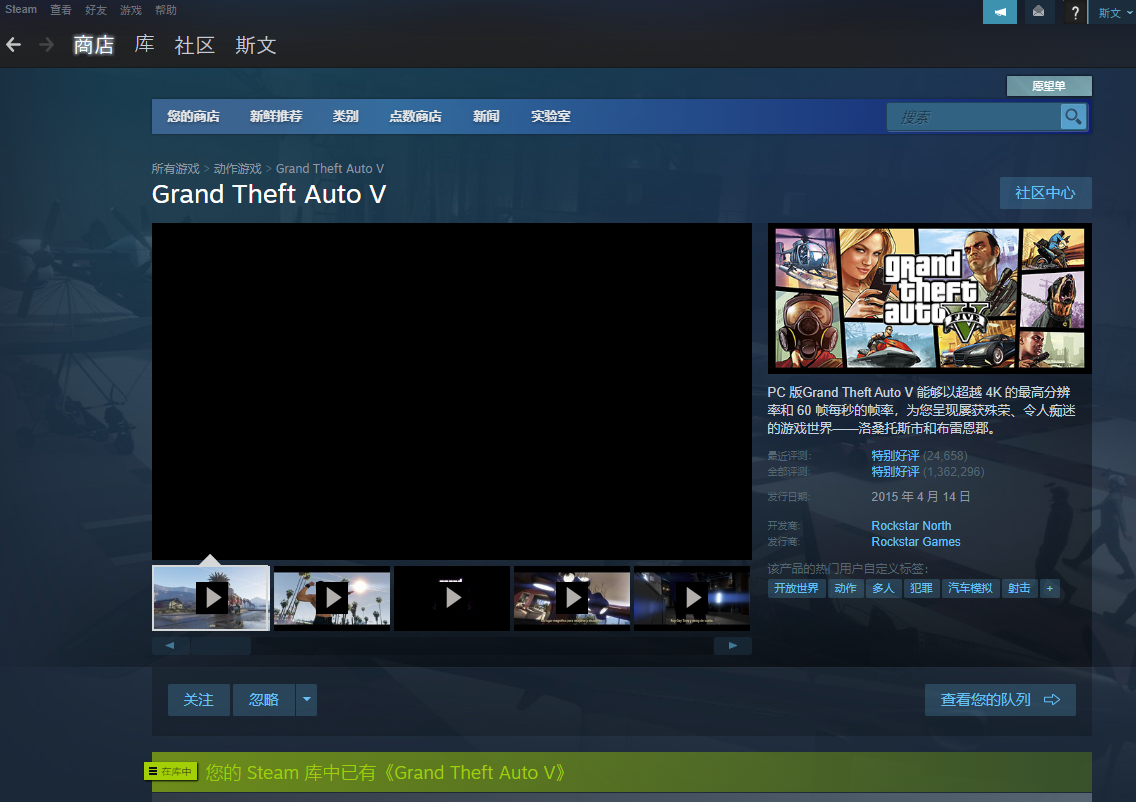Click the 愿望单 wishlist button

point(1049,86)
